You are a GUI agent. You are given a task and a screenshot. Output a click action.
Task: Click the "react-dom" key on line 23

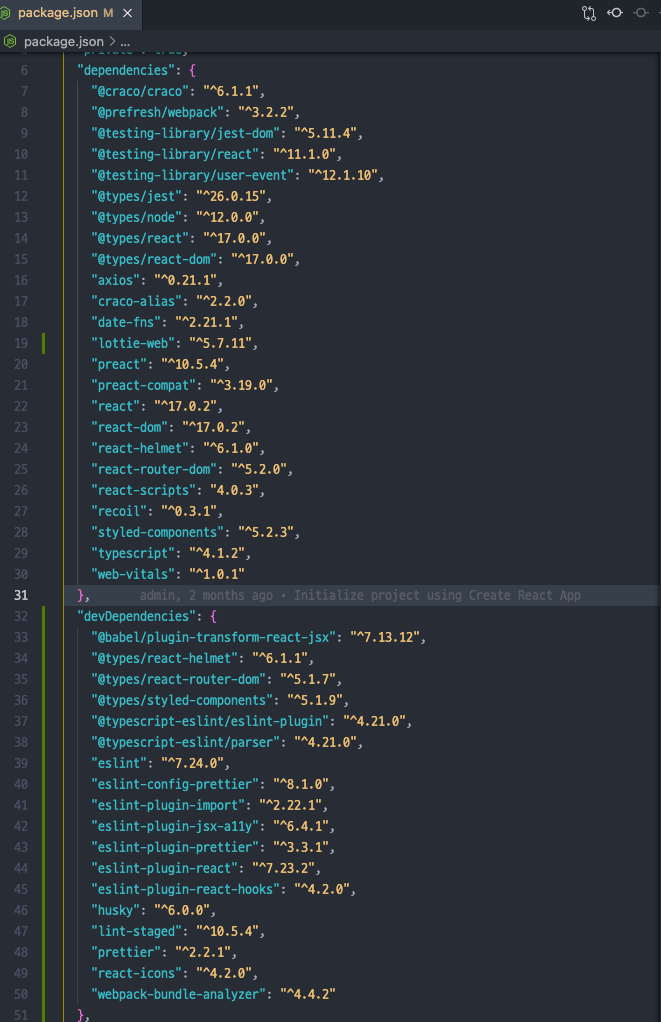(129, 427)
